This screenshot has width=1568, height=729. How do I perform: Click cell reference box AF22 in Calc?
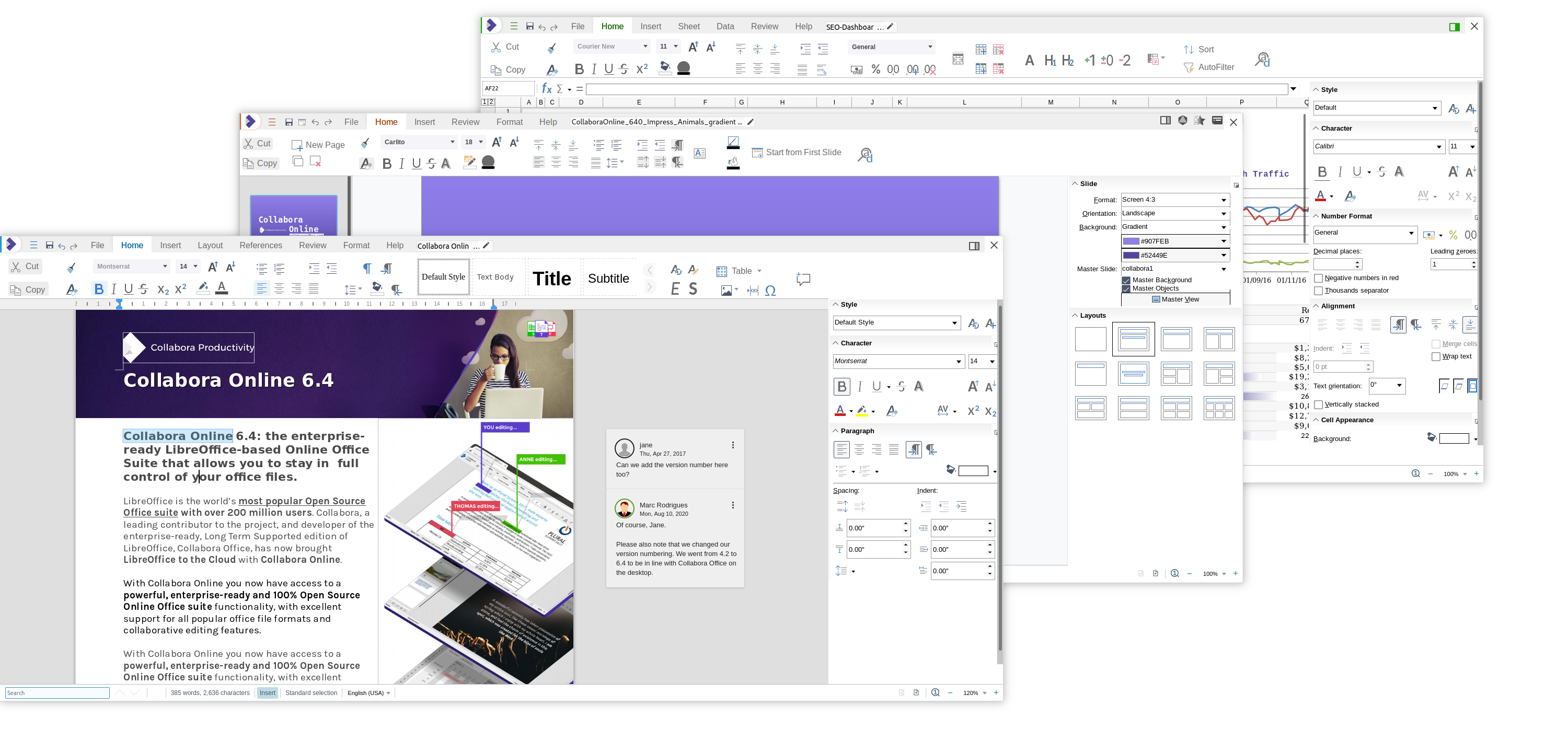click(x=508, y=89)
